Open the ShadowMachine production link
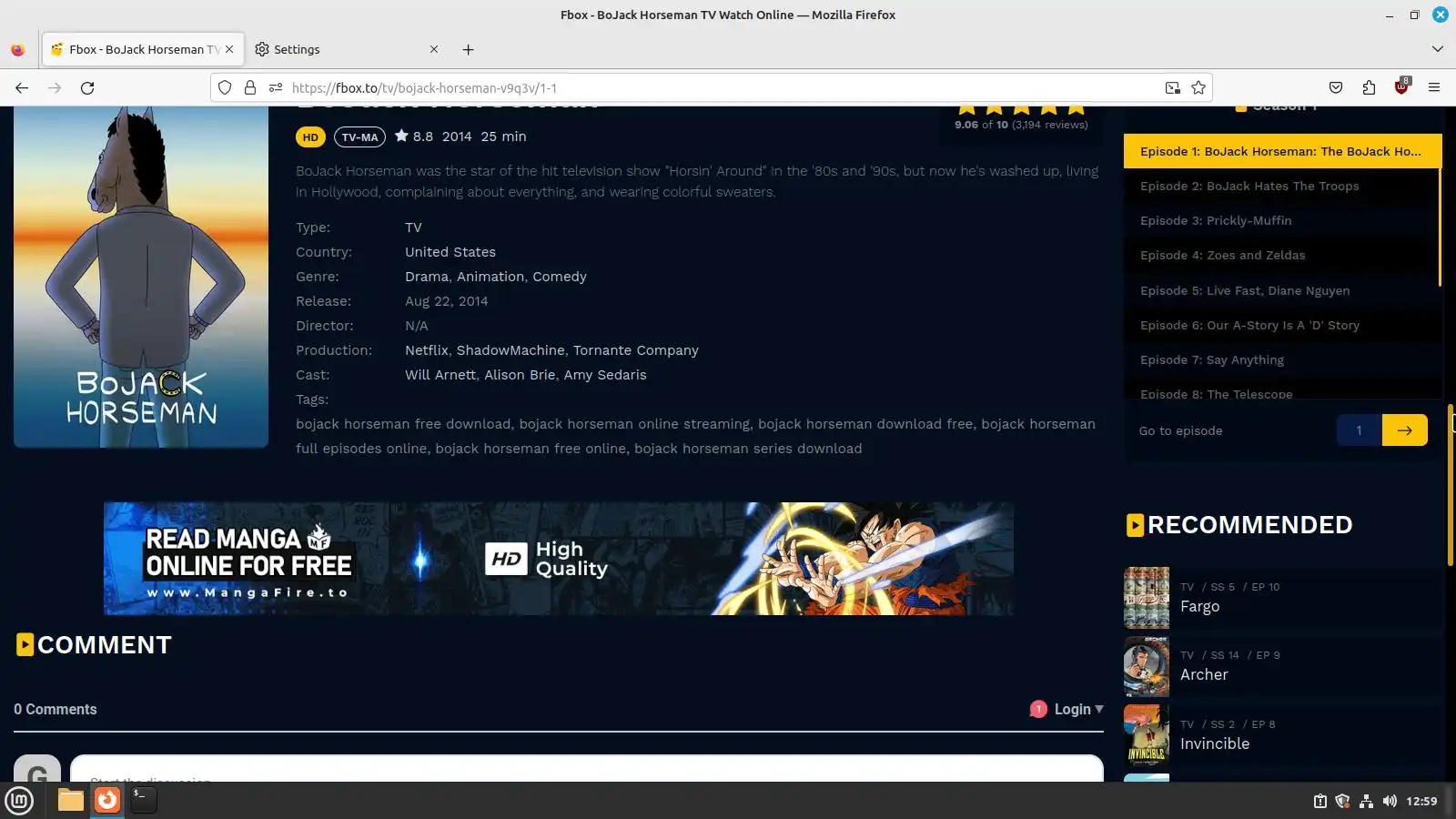 (511, 350)
